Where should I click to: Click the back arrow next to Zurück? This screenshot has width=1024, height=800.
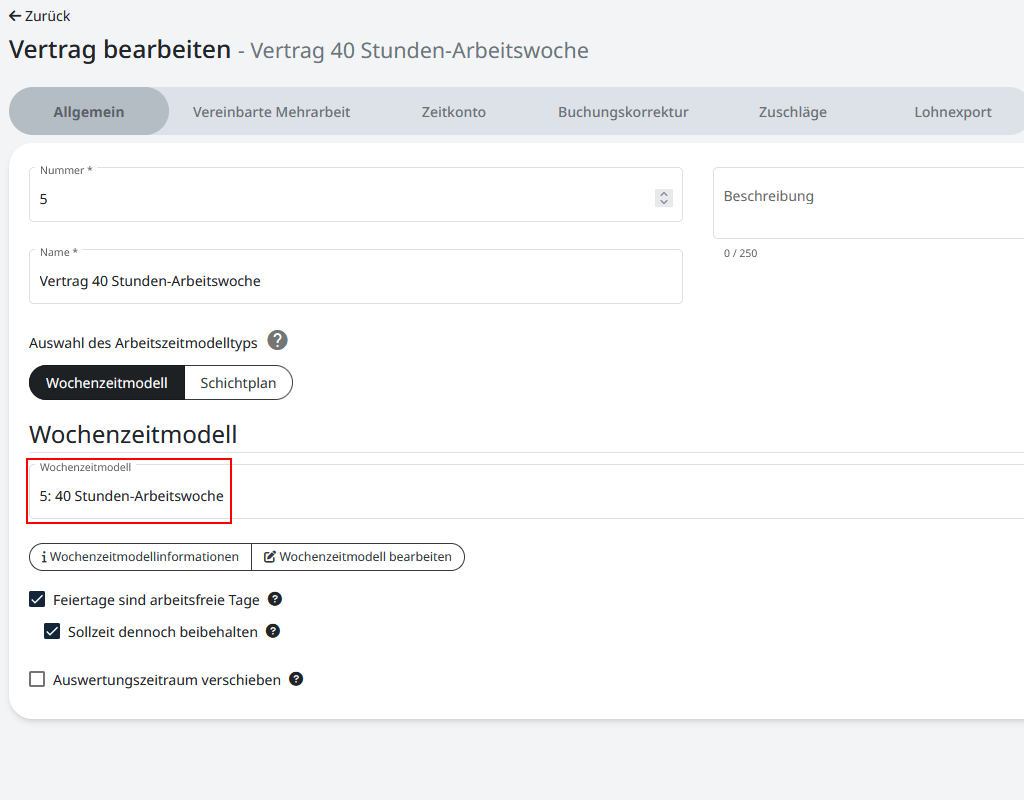pos(12,16)
